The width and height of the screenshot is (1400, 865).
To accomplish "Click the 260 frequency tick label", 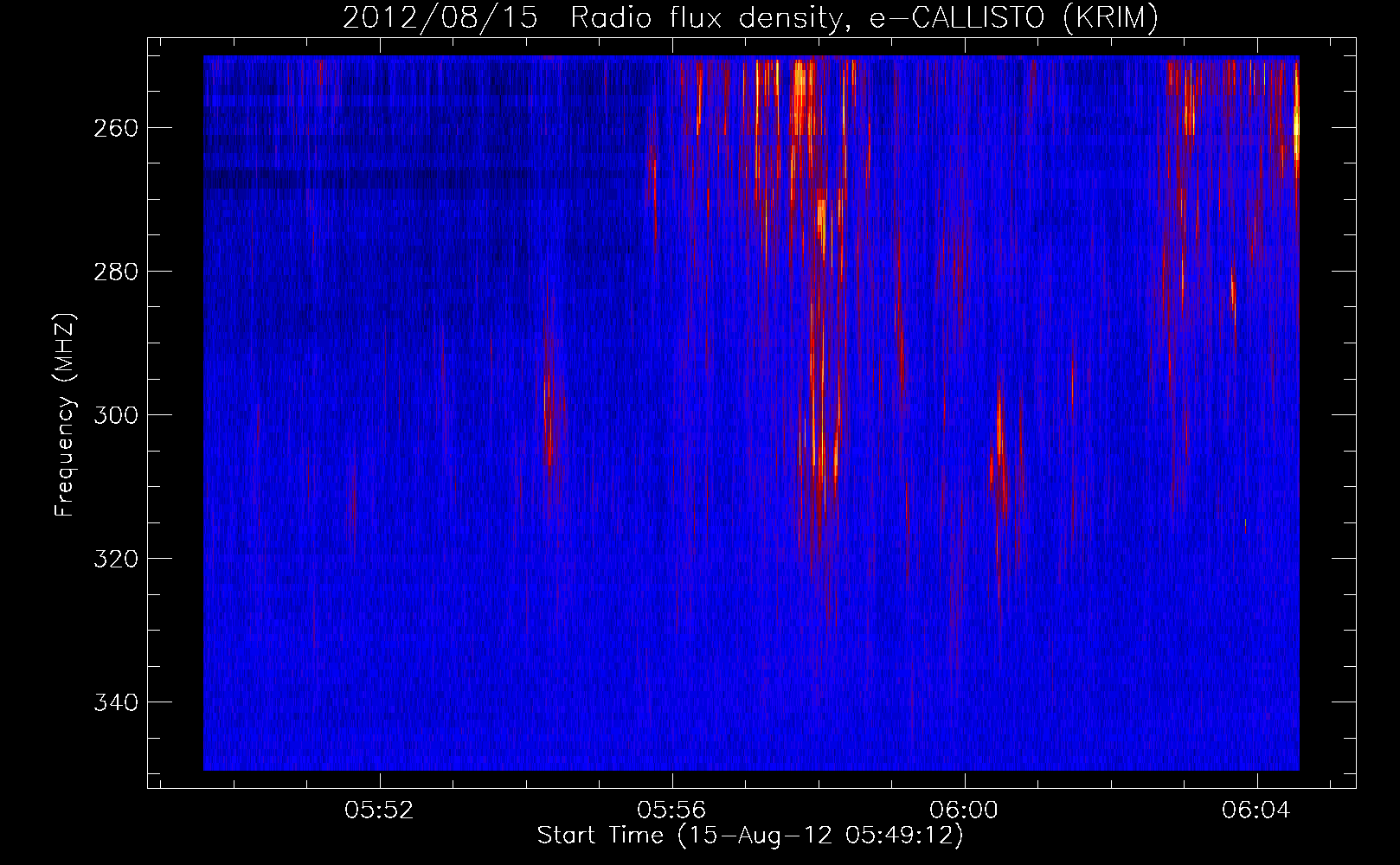I will (x=115, y=128).
